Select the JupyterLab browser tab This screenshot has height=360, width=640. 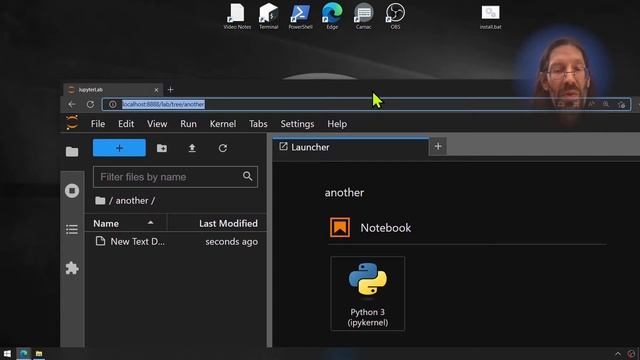pyautogui.click(x=113, y=90)
